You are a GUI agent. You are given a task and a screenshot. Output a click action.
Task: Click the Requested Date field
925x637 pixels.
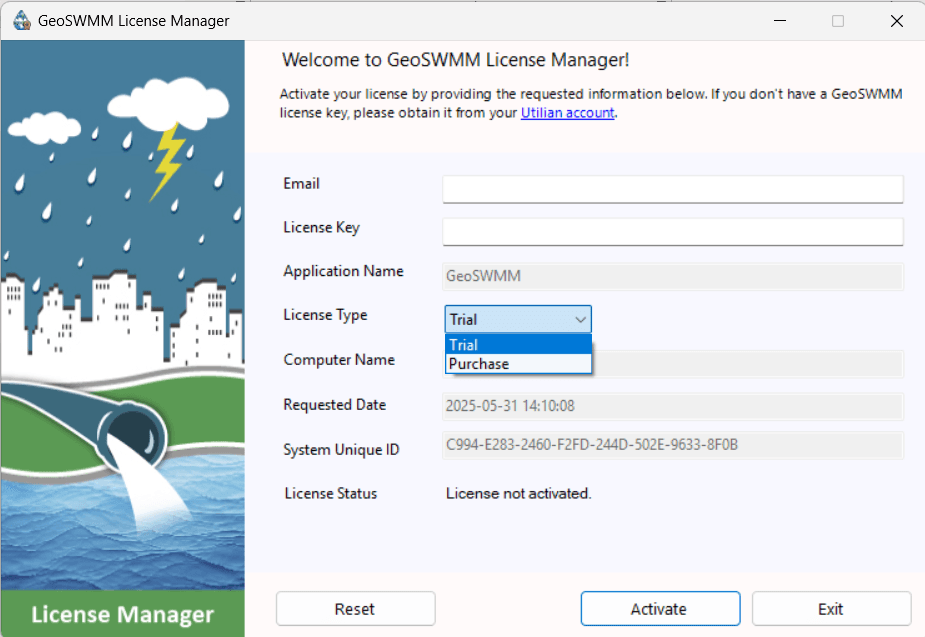[x=672, y=405]
